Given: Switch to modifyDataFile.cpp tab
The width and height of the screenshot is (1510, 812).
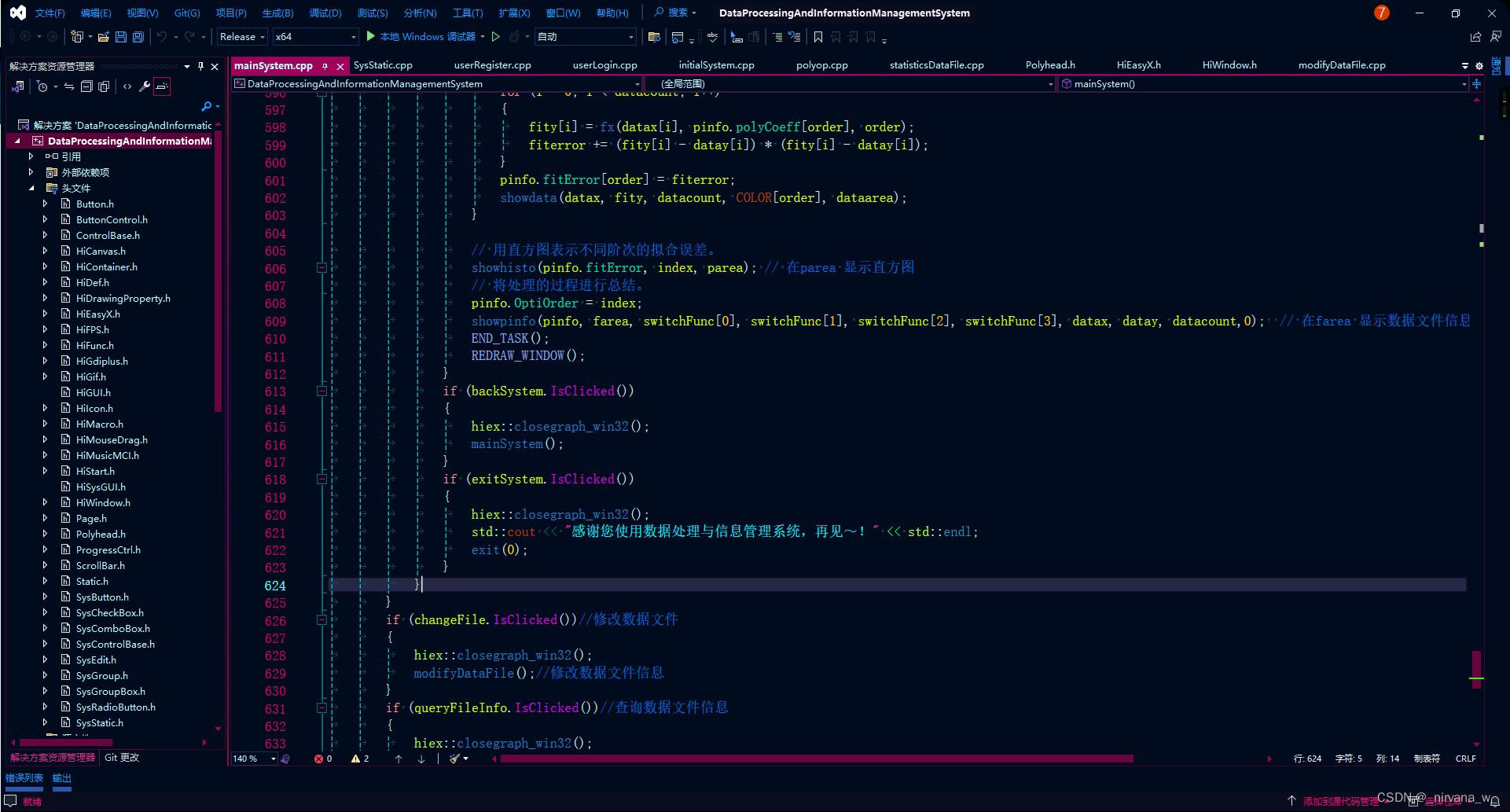Looking at the screenshot, I should (1342, 65).
